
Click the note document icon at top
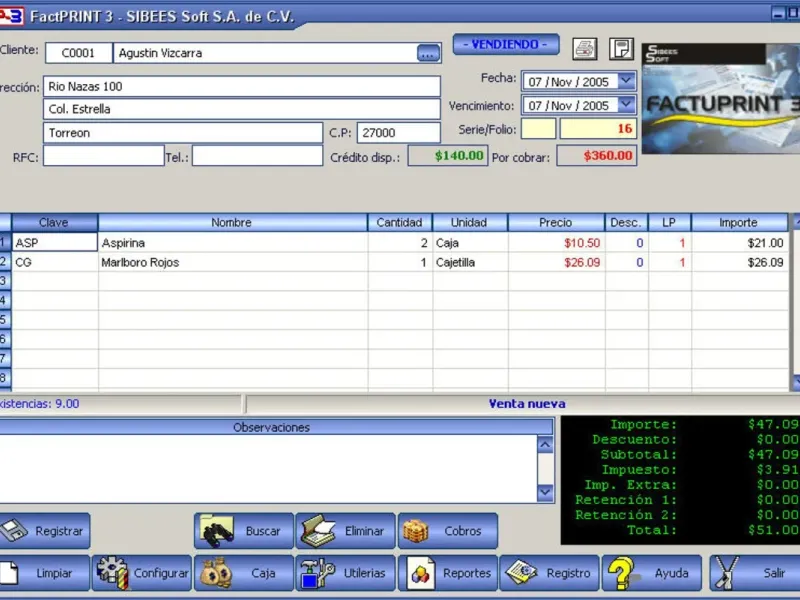point(621,49)
